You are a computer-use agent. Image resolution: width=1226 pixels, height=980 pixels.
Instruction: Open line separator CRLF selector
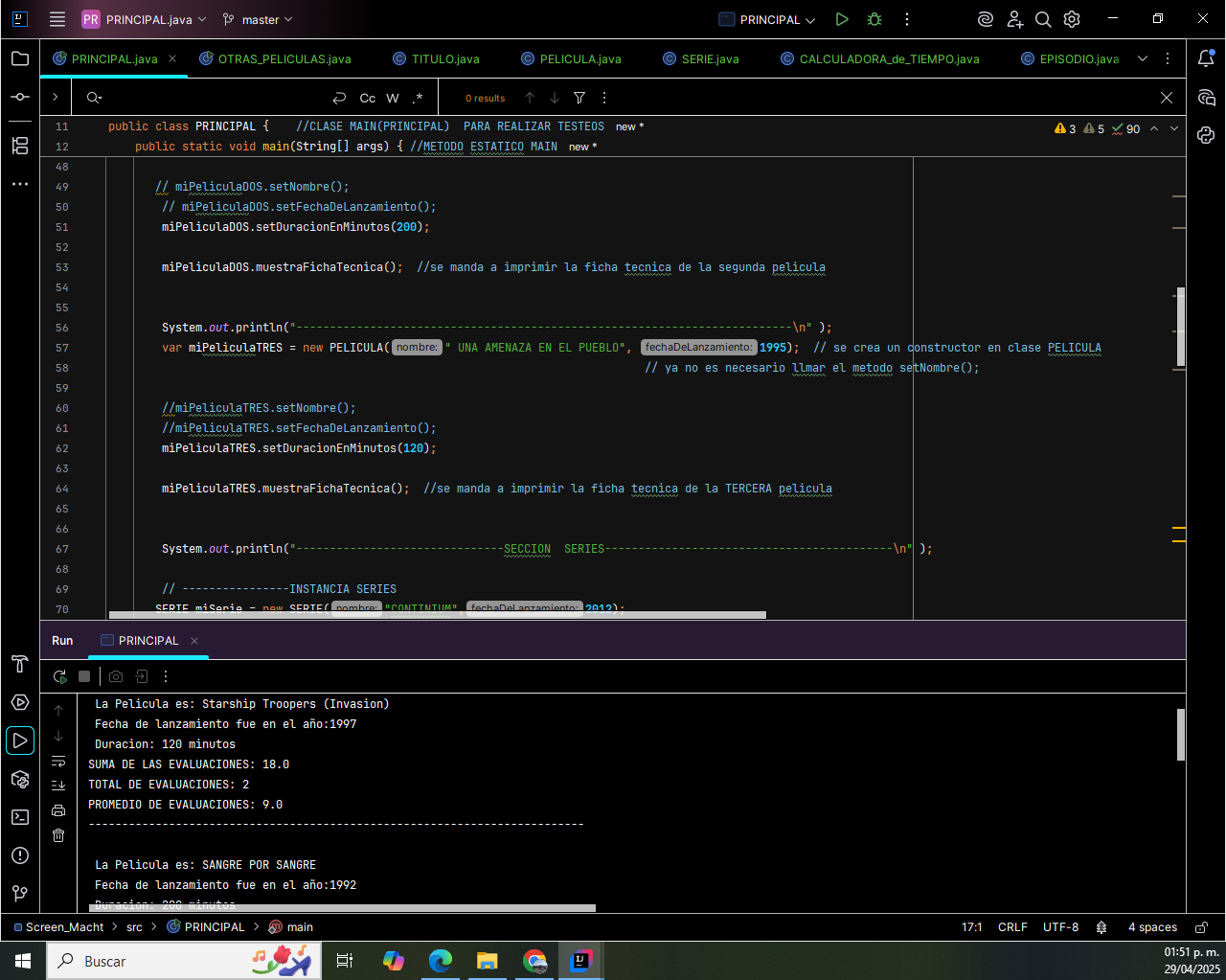tap(1012, 927)
